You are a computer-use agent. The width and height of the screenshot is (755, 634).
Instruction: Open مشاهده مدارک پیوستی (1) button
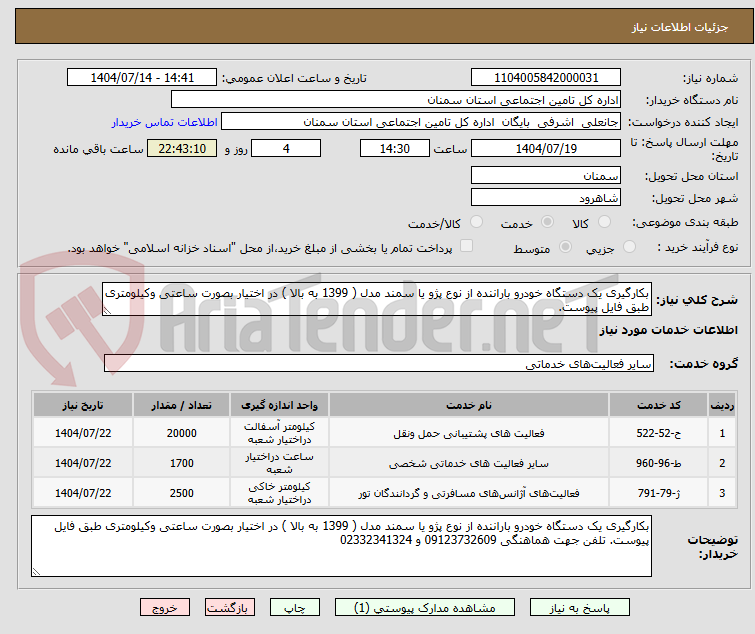point(425,608)
